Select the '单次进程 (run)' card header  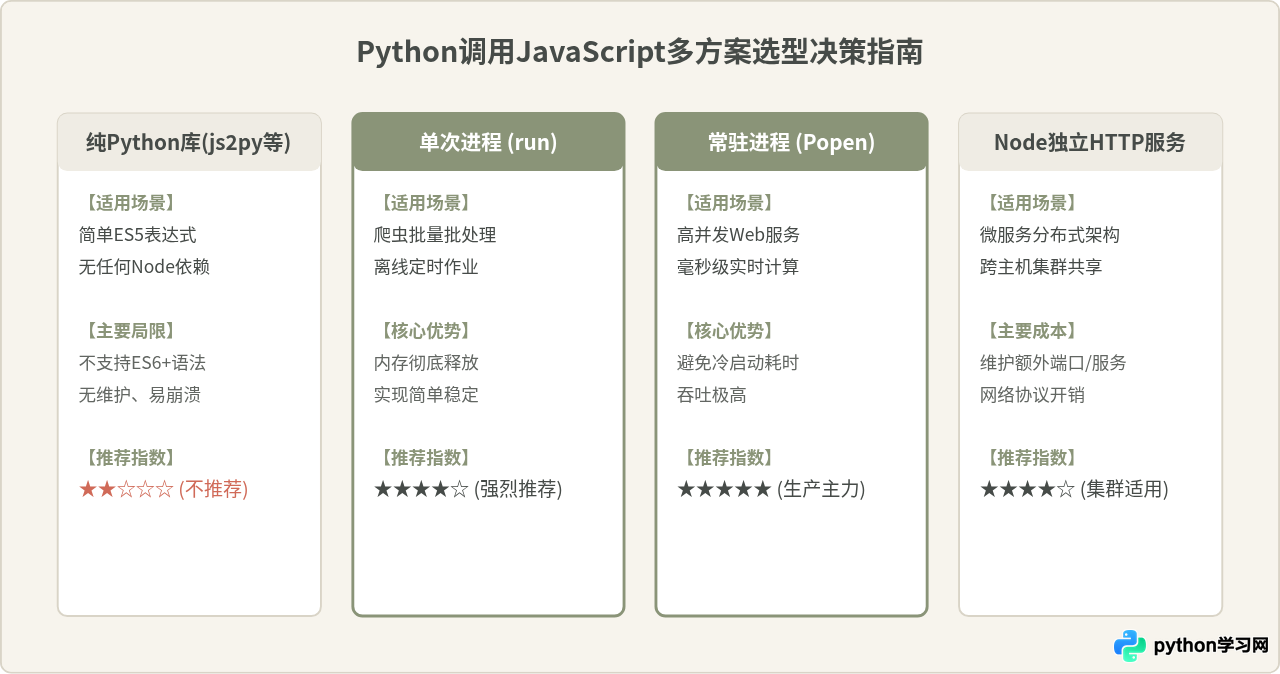(x=488, y=142)
